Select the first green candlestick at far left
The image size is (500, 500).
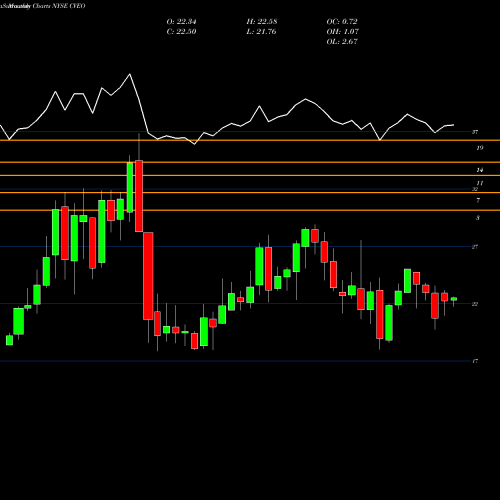[x=9, y=340]
